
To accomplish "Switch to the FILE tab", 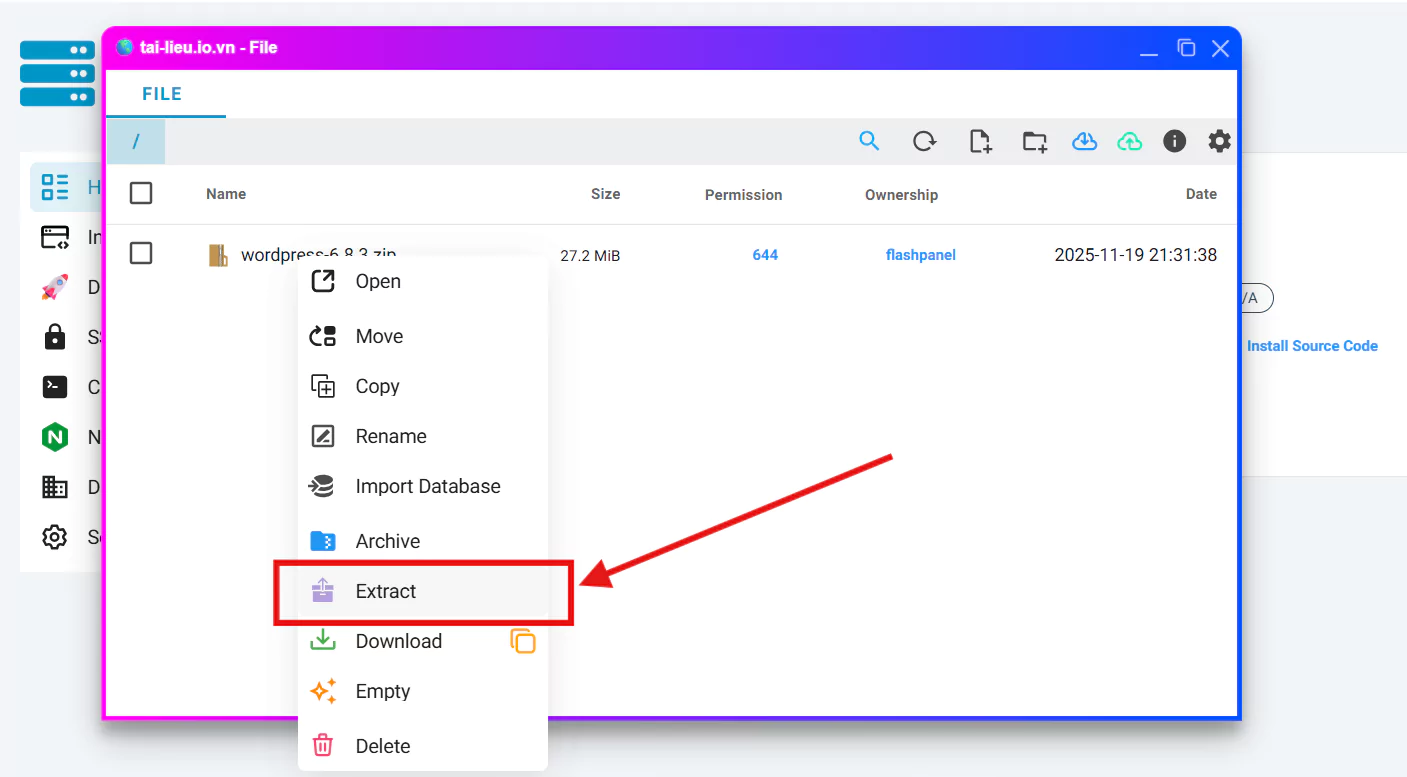I will [x=162, y=94].
